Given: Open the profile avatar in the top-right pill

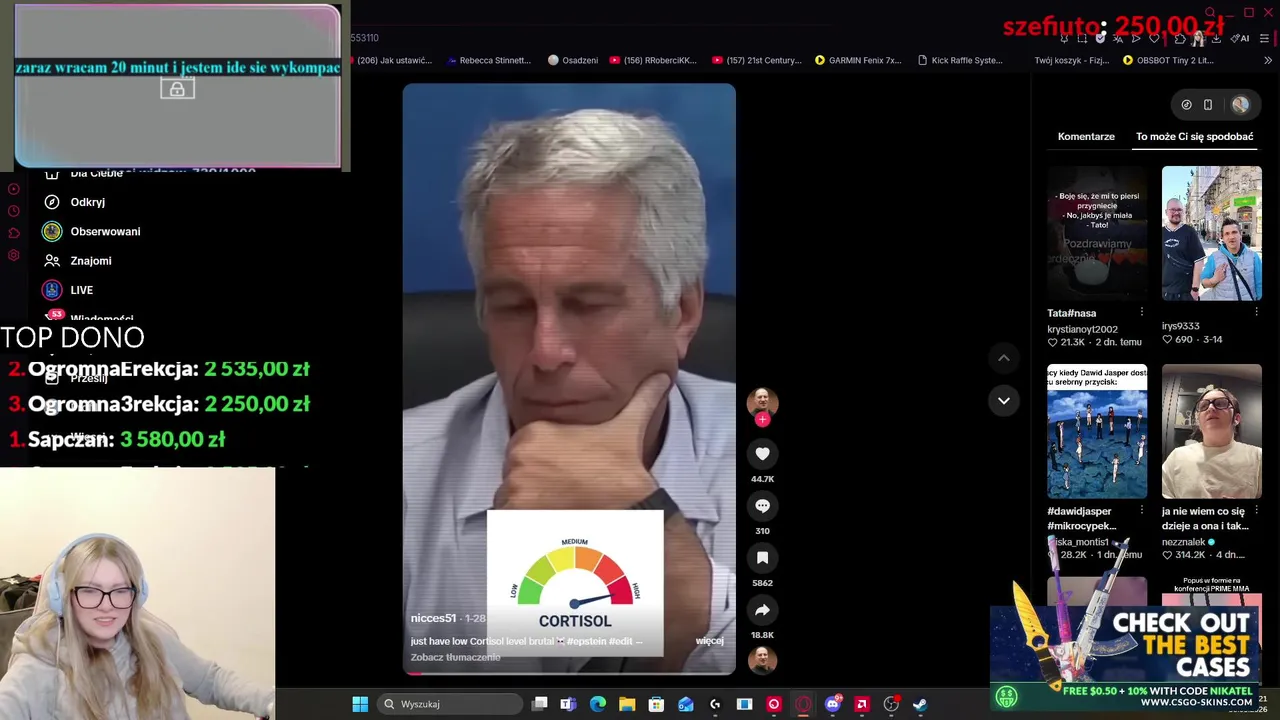Looking at the screenshot, I should click(x=1240, y=105).
